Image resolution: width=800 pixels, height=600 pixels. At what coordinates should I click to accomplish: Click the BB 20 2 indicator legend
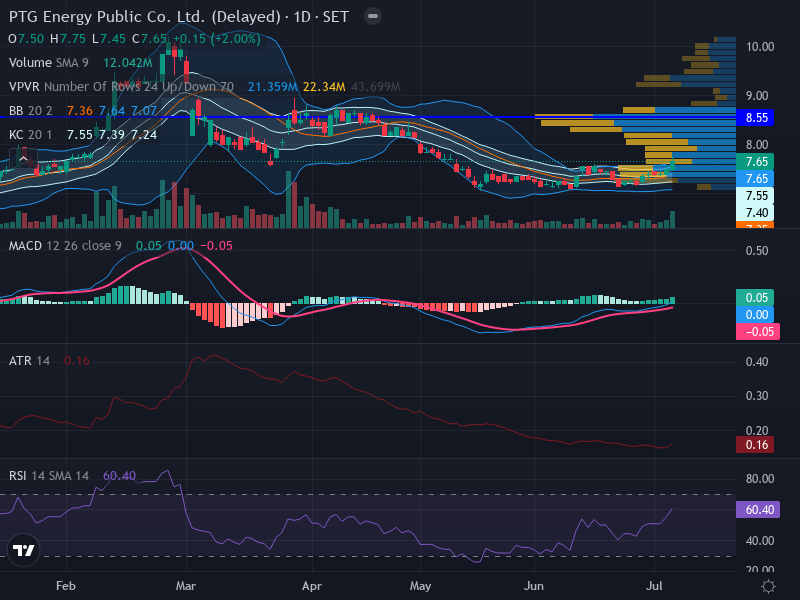(31, 111)
